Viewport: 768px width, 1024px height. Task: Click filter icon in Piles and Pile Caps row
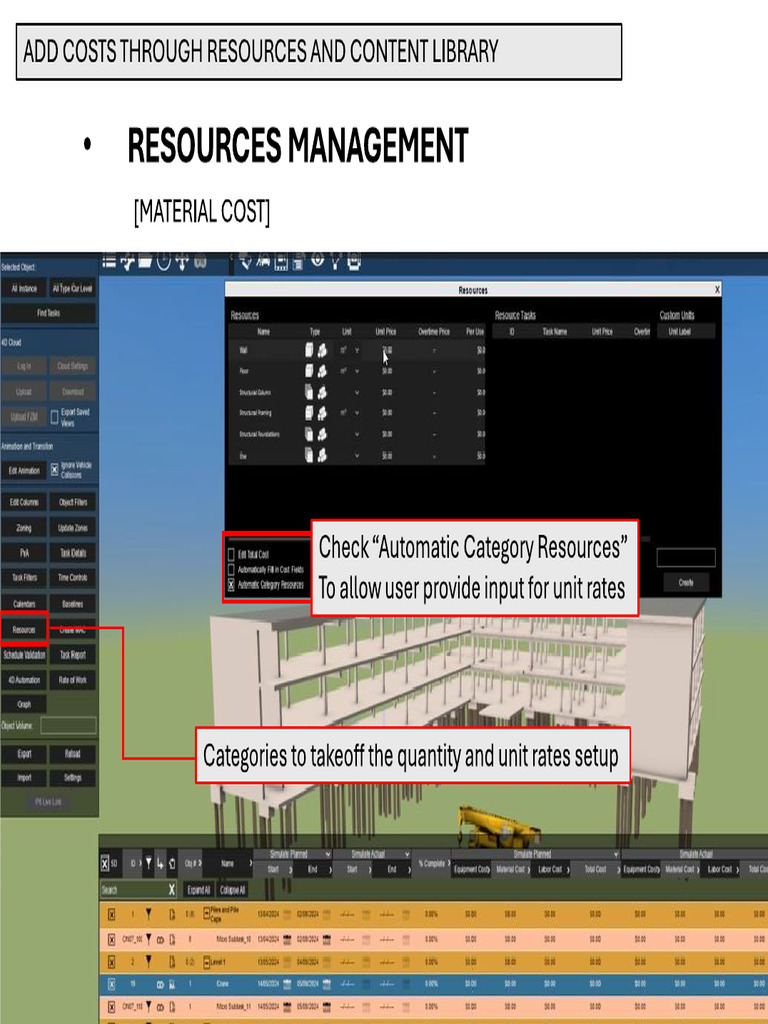click(x=148, y=914)
